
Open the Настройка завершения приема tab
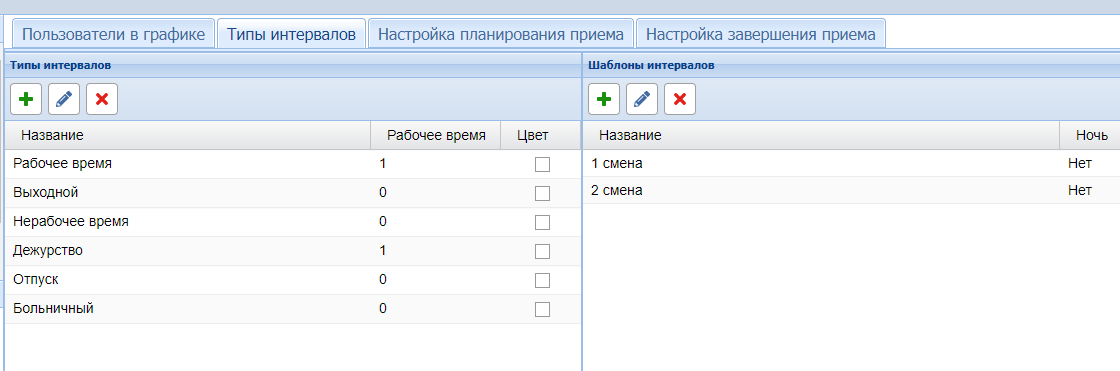click(761, 34)
